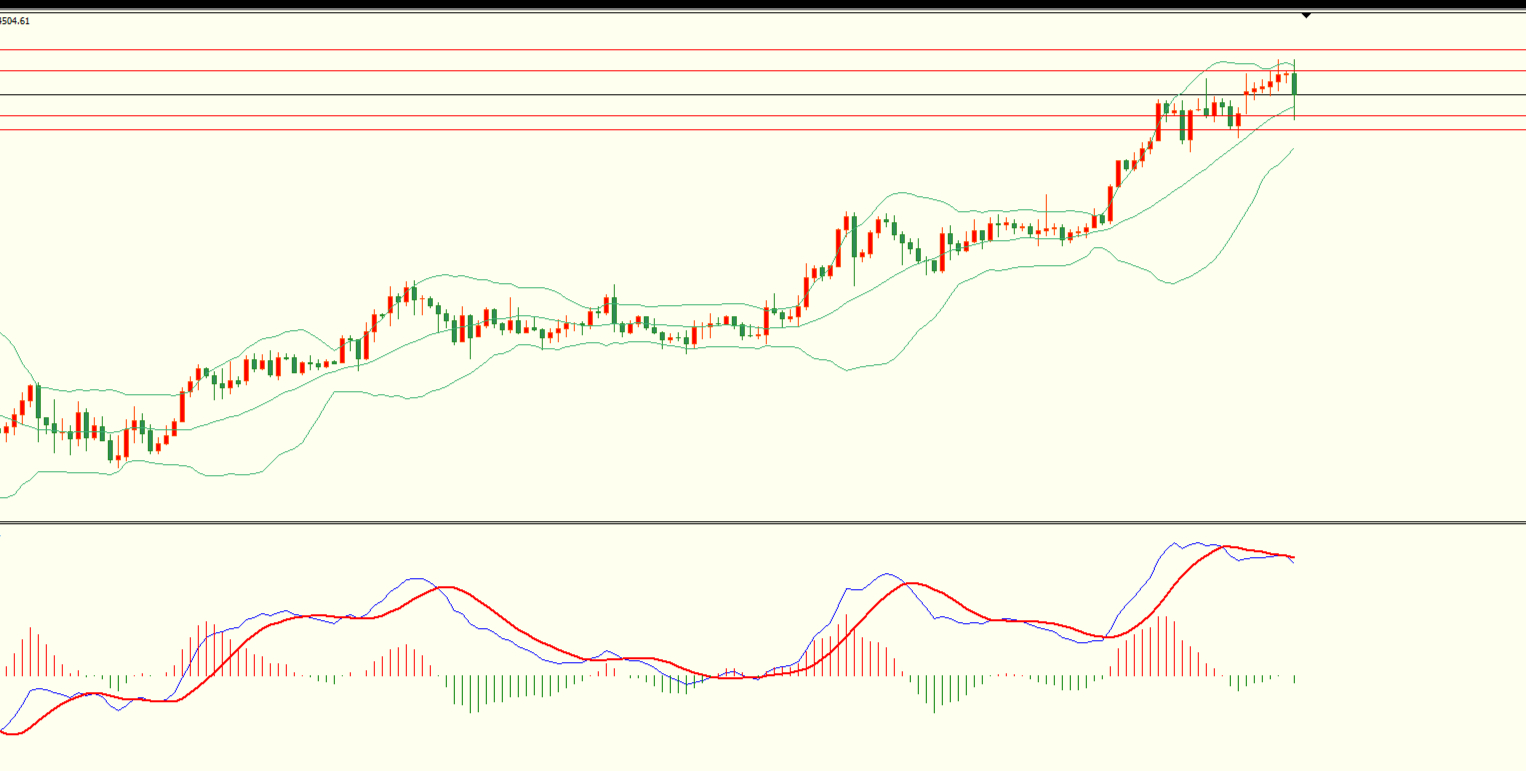Click the leftmost candle on the chart
The image size is (1526, 771).
click(x=6, y=431)
